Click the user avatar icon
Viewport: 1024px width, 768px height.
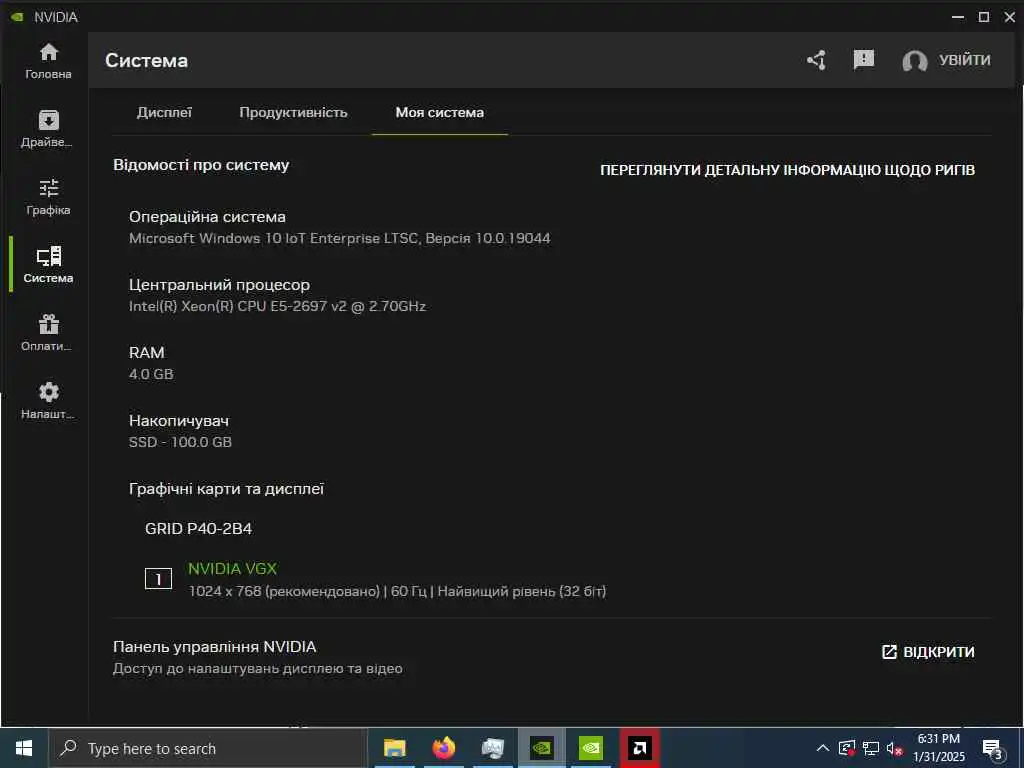915,61
